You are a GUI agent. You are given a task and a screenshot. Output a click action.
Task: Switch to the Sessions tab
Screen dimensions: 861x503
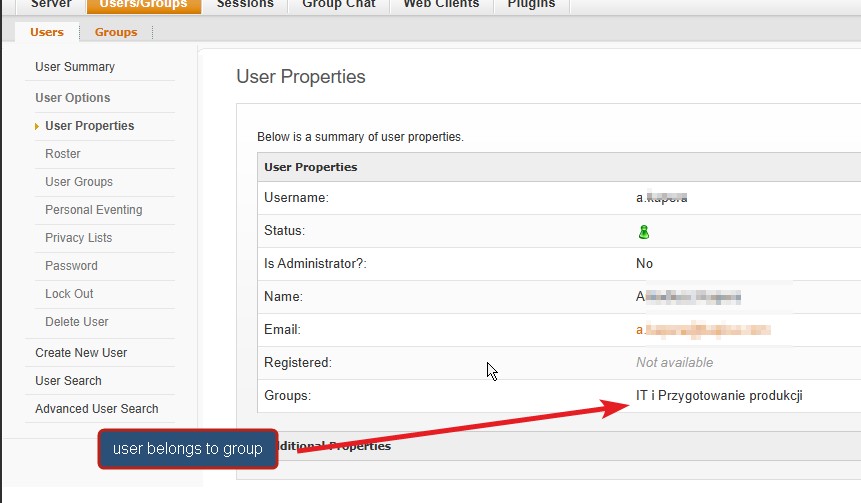[x=245, y=4]
